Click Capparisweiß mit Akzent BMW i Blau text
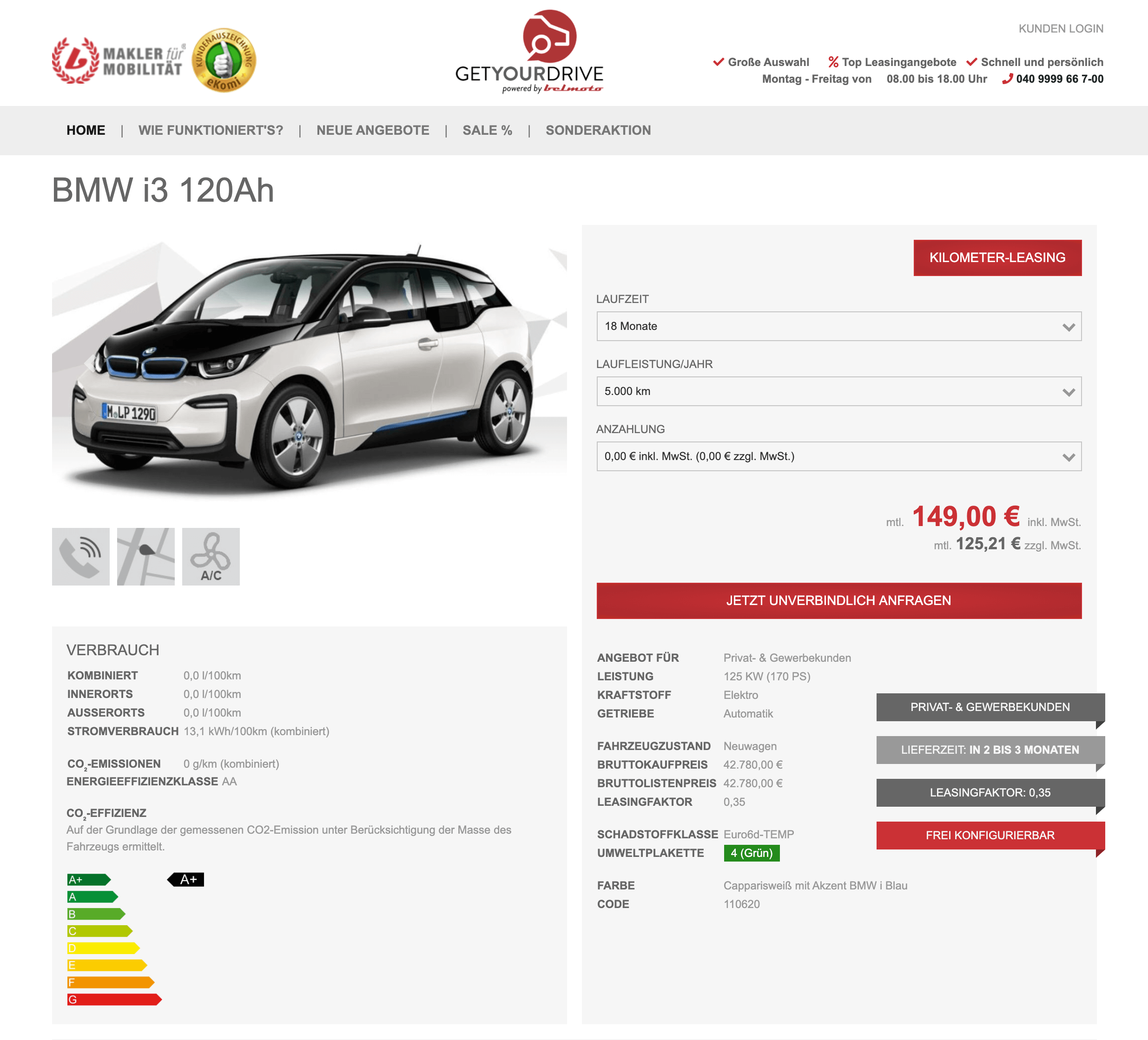Viewport: 1148px width, 1040px height. pos(815,885)
